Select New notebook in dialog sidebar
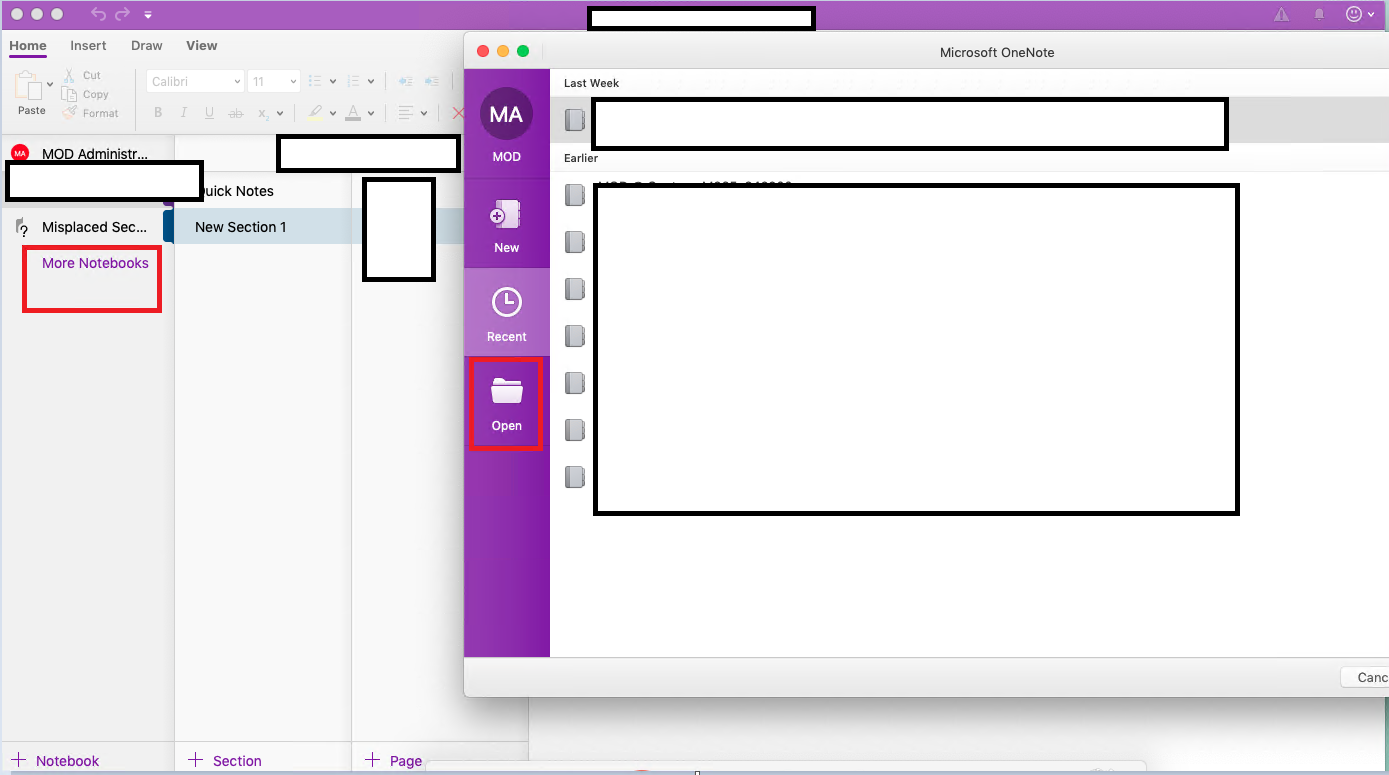Screen dimensions: 1389x775 pyautogui.click(x=507, y=225)
